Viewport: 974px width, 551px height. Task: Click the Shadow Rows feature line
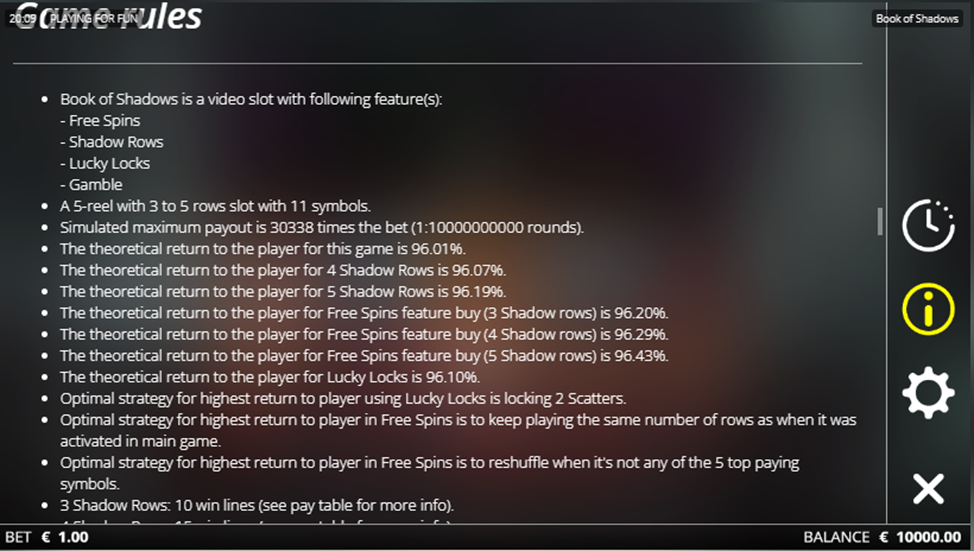pyautogui.click(x=112, y=142)
